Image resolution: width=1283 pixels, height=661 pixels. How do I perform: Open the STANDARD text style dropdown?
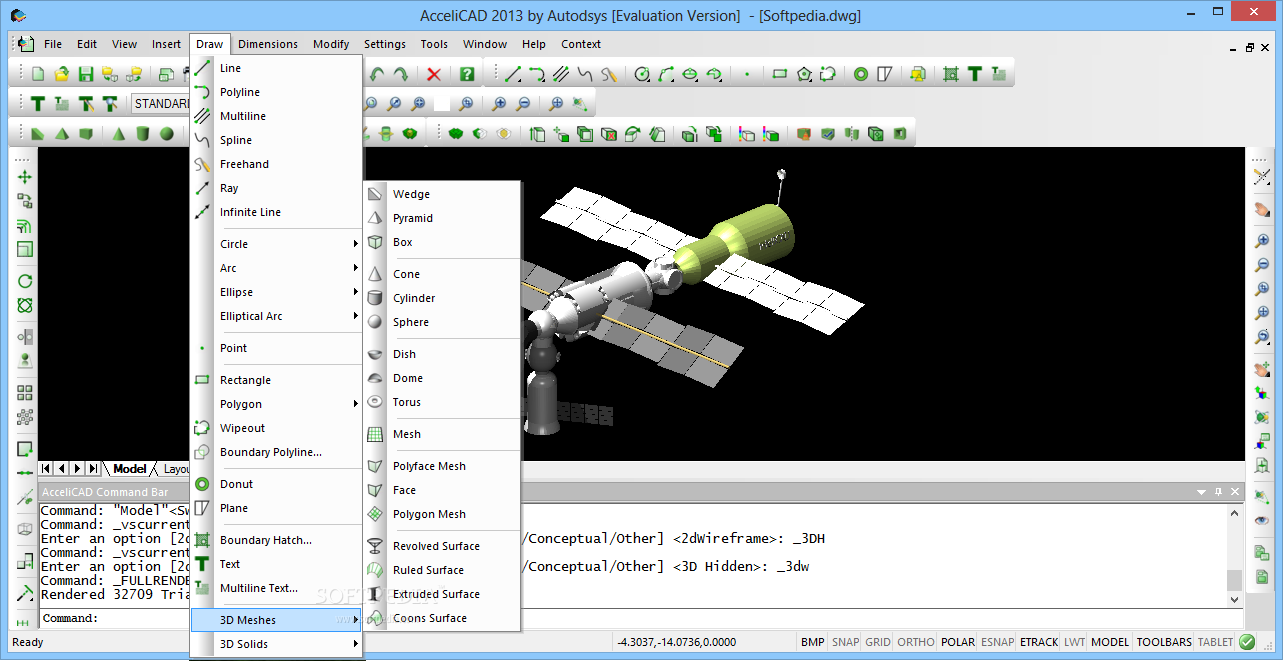(x=160, y=103)
